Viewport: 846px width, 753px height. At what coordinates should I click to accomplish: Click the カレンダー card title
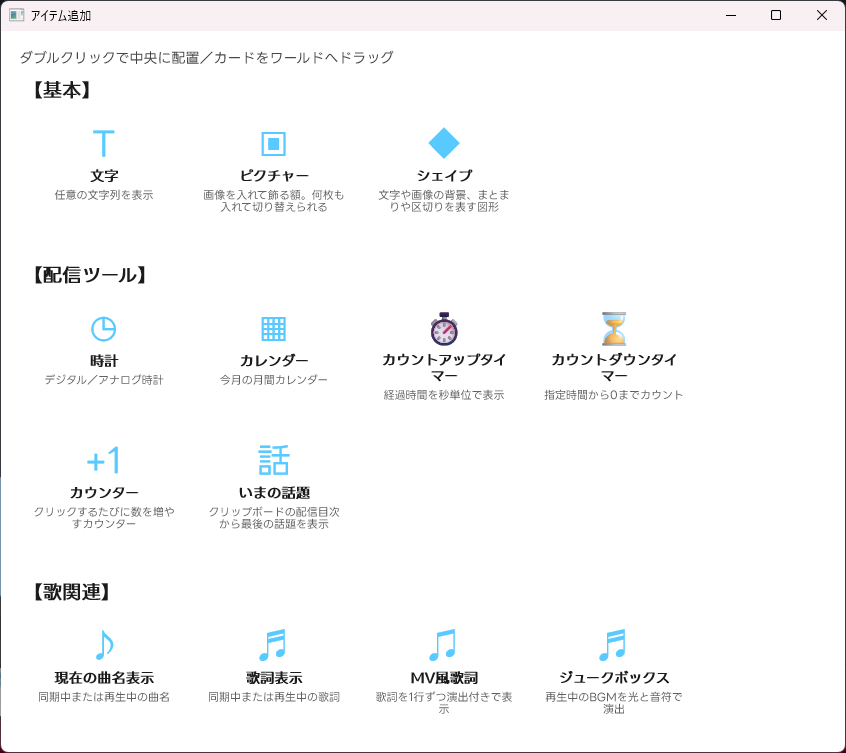point(274,361)
